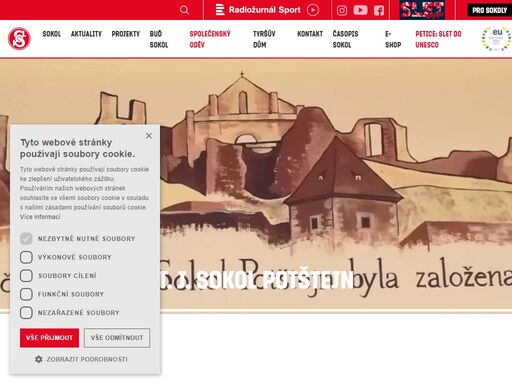The image size is (512, 384).
Task: Enable Soubory cílení checkbox
Action: pyautogui.click(x=26, y=276)
